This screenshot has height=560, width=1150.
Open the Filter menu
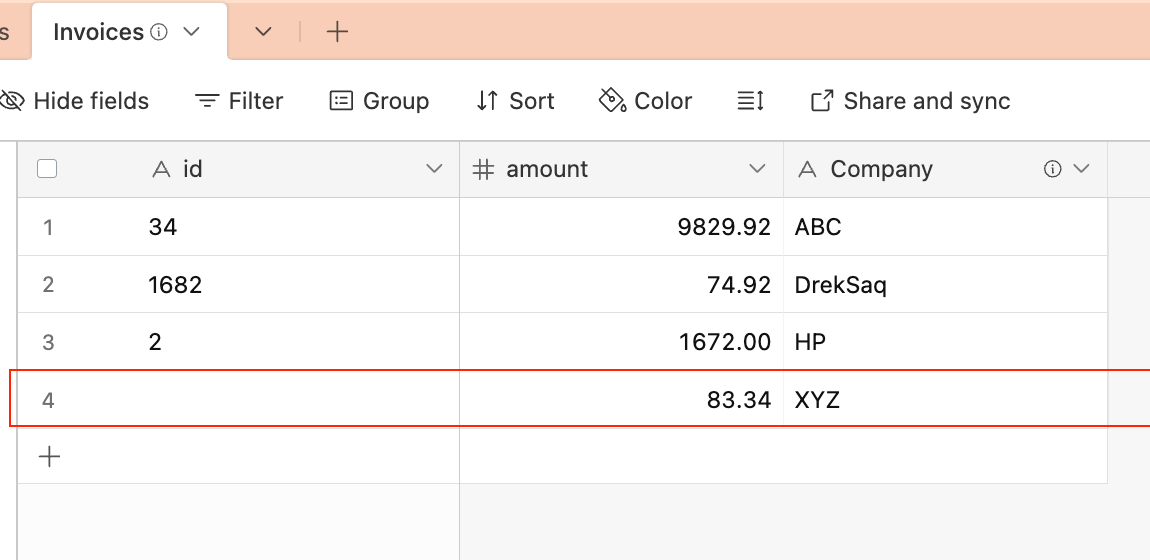[239, 101]
